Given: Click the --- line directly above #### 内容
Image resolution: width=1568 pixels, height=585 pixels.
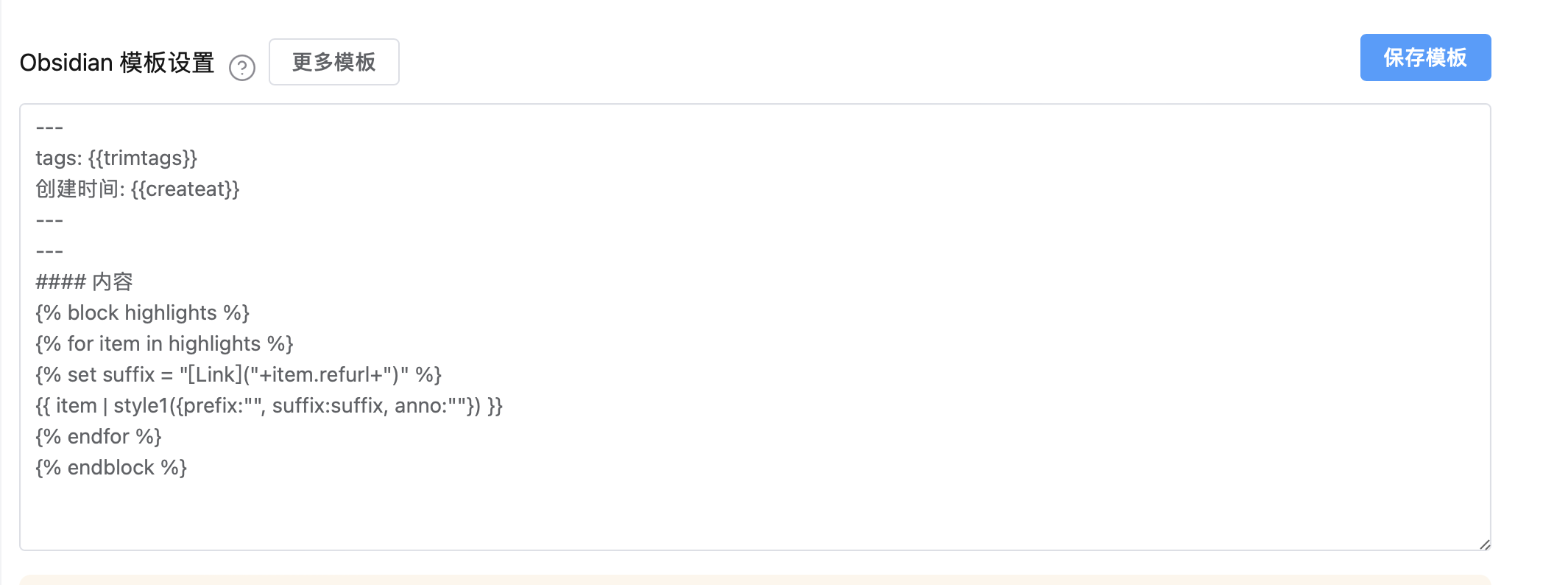Looking at the screenshot, I should coord(49,251).
